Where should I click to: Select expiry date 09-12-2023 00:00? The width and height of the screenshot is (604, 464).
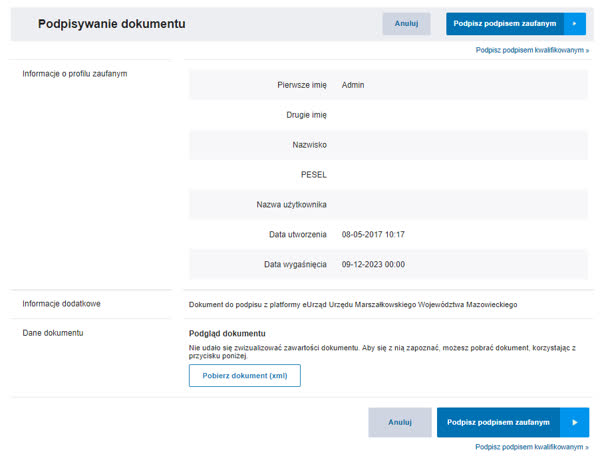coord(373,265)
